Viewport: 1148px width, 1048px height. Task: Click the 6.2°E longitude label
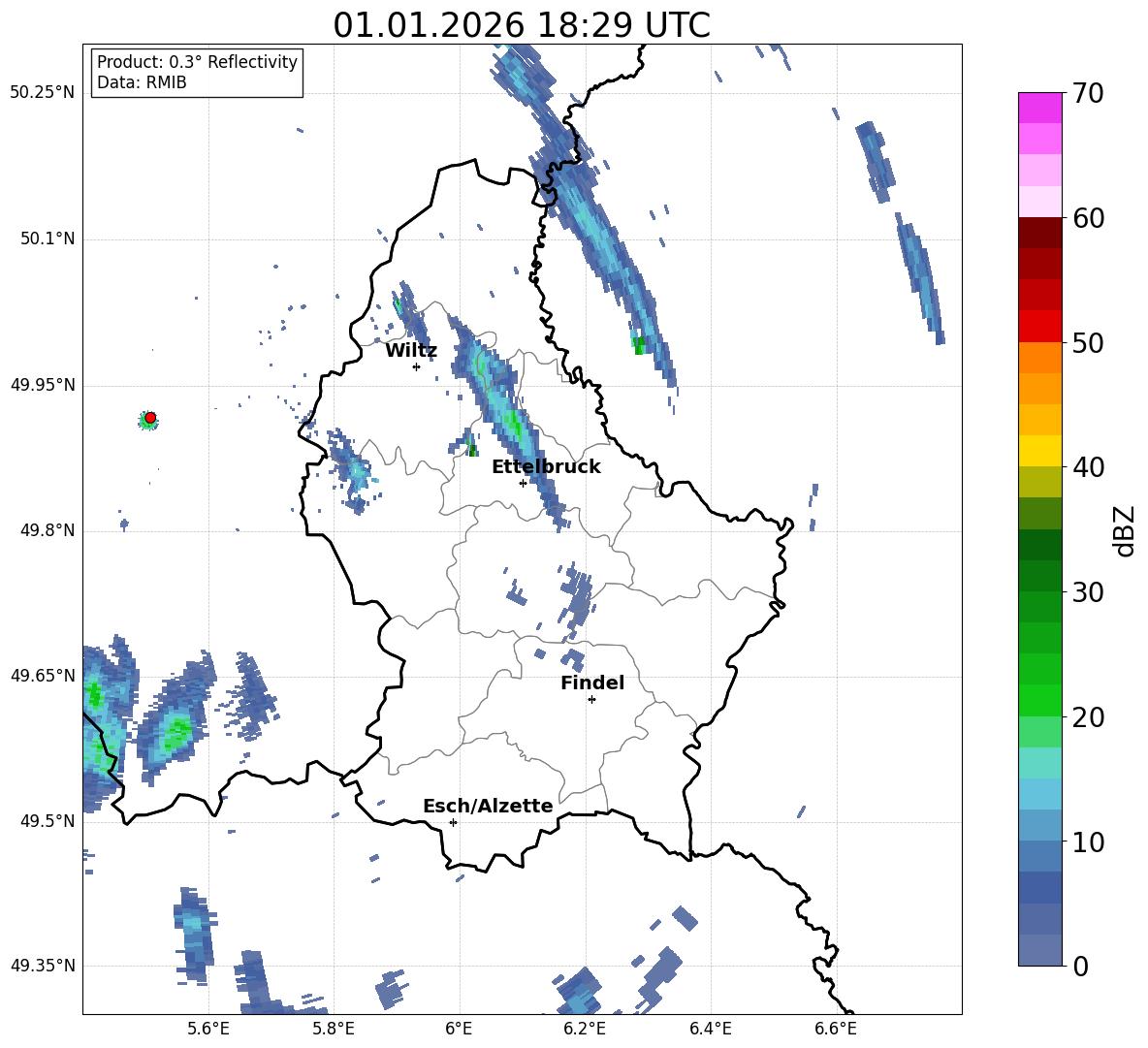[x=585, y=1029]
